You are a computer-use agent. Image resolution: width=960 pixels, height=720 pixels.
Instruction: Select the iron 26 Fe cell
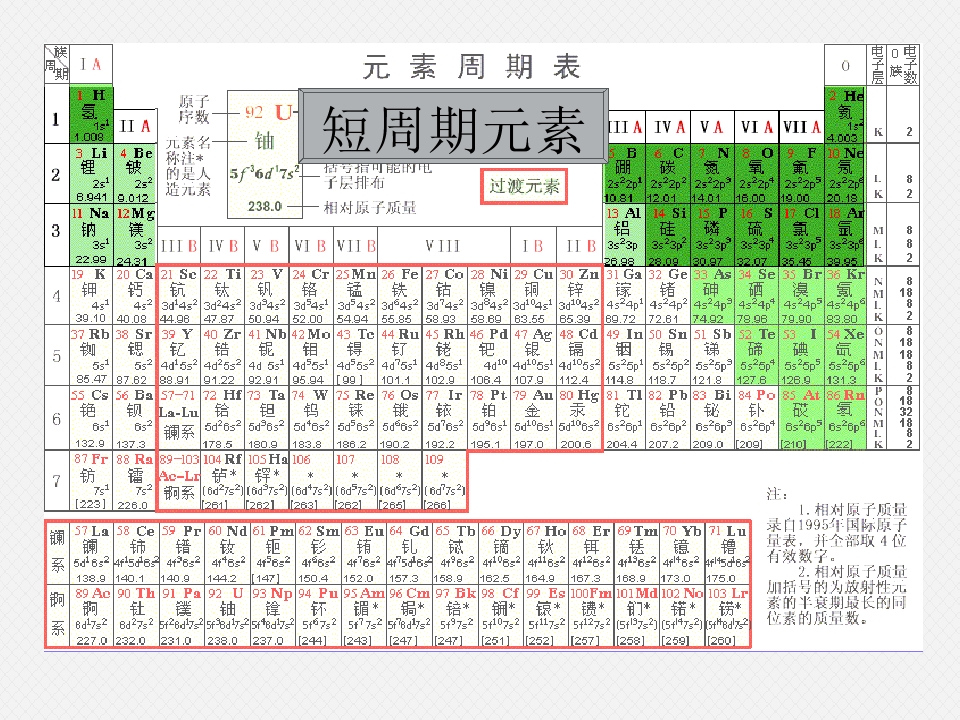point(400,296)
